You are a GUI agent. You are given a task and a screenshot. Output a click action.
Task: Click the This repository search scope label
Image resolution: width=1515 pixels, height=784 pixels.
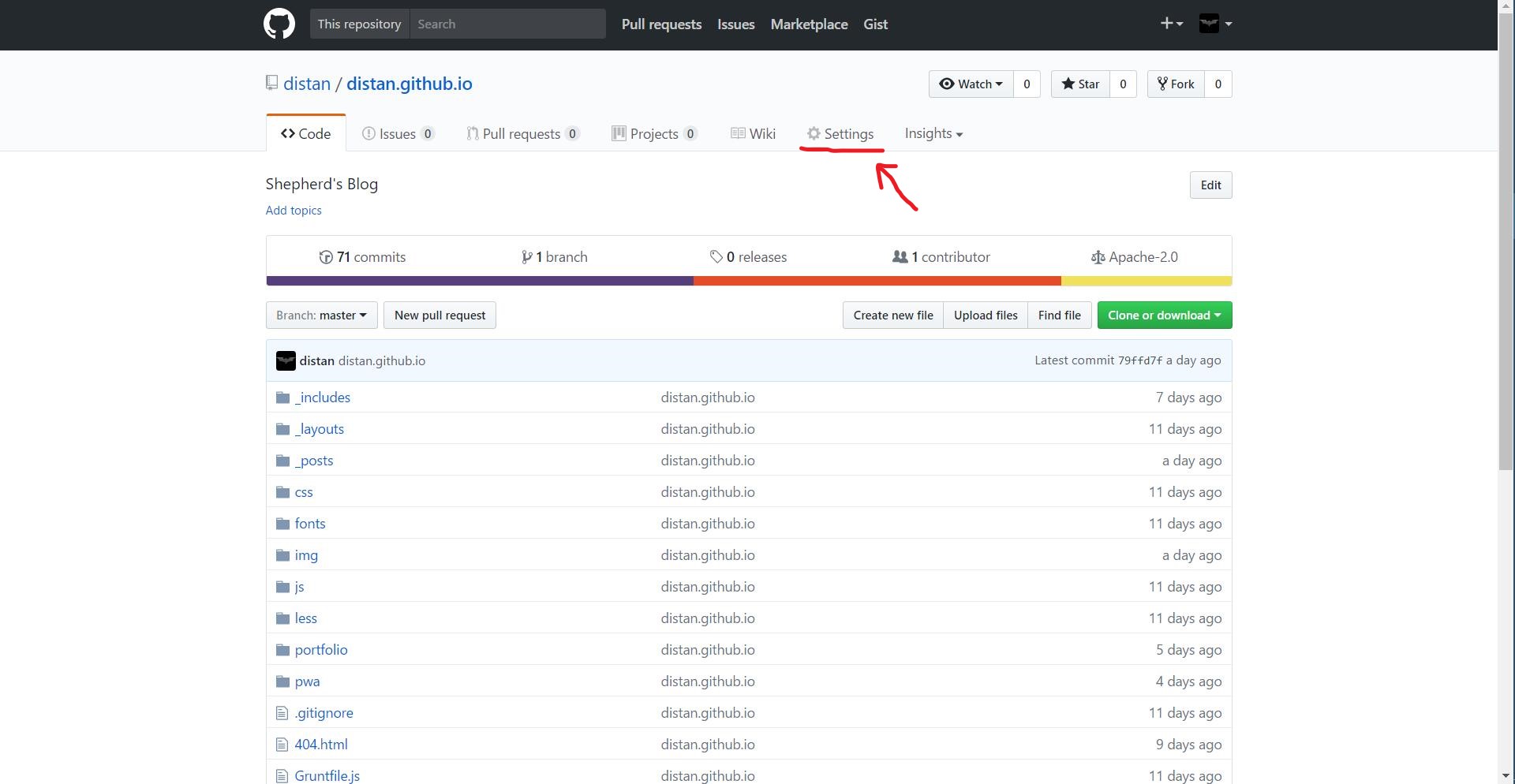tap(359, 24)
